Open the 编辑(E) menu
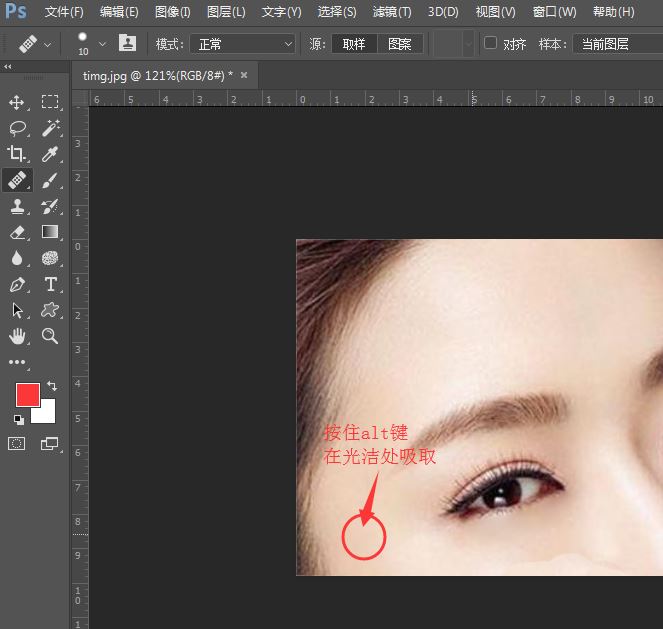 pos(119,12)
